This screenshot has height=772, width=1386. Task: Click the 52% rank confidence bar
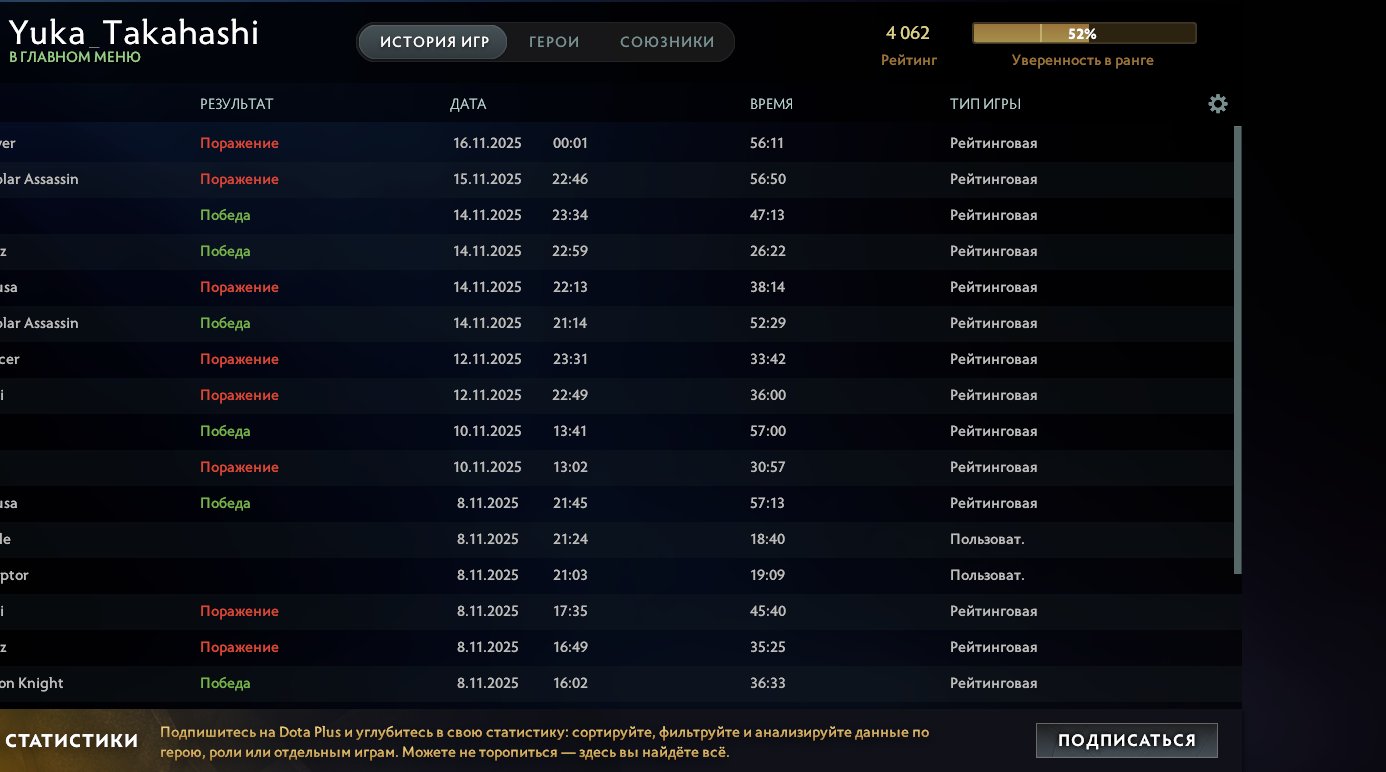click(1083, 32)
